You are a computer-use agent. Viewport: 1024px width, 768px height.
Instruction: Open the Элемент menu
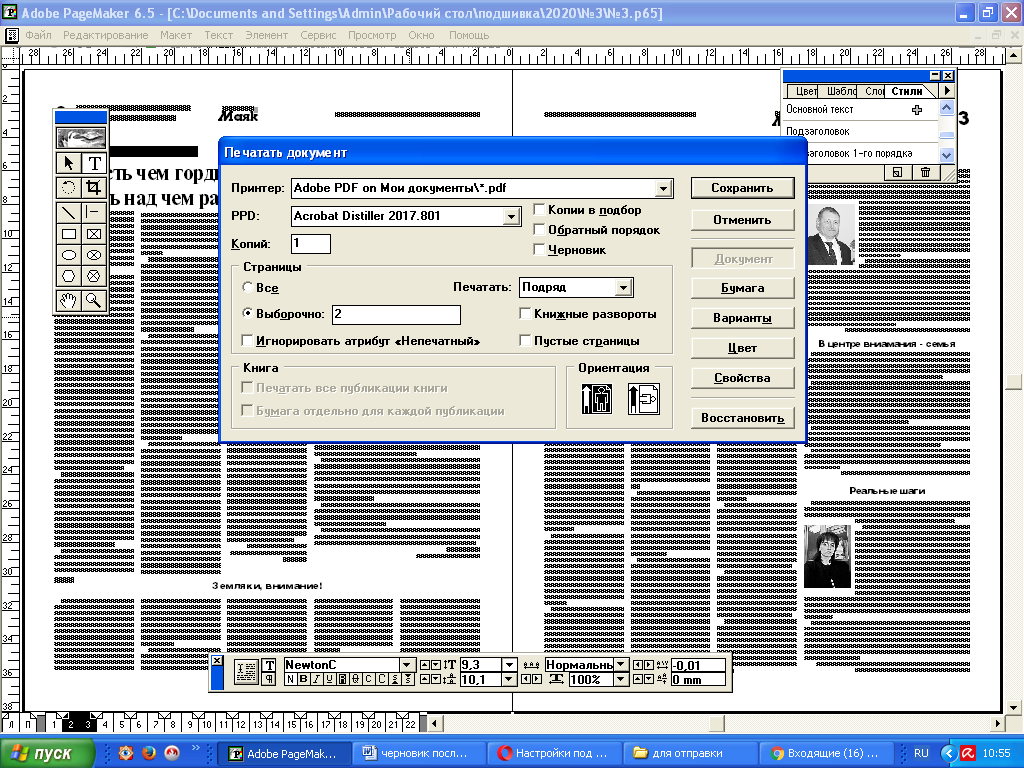click(266, 35)
